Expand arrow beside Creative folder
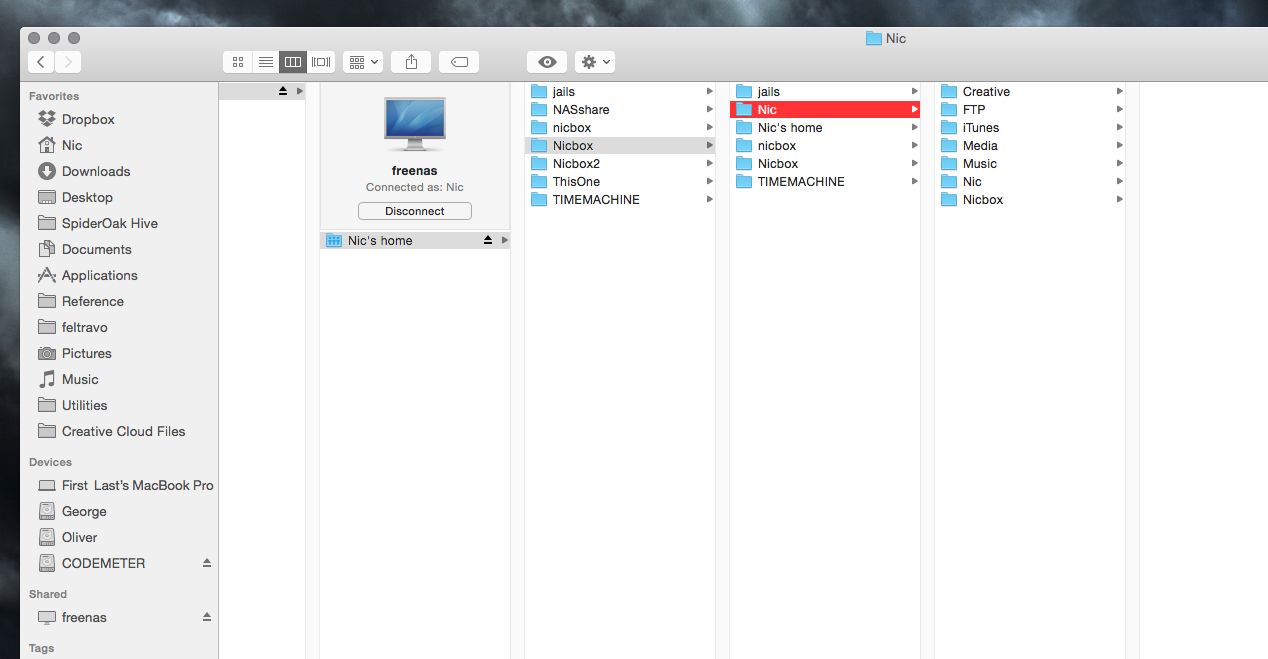 point(1120,91)
